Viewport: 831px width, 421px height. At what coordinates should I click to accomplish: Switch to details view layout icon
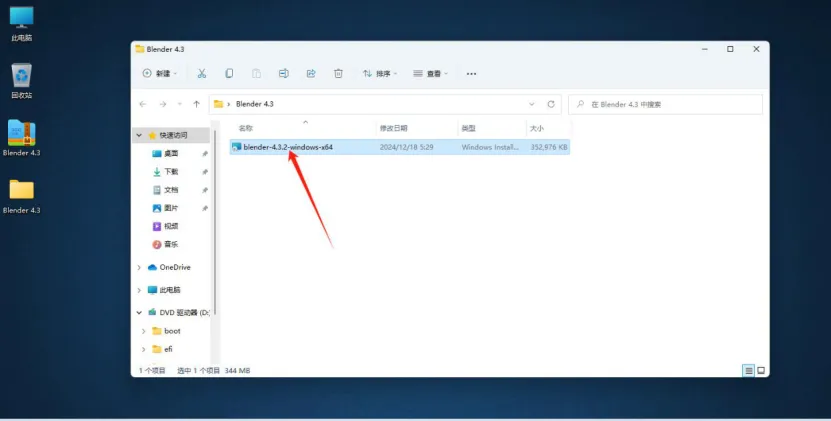tap(749, 371)
